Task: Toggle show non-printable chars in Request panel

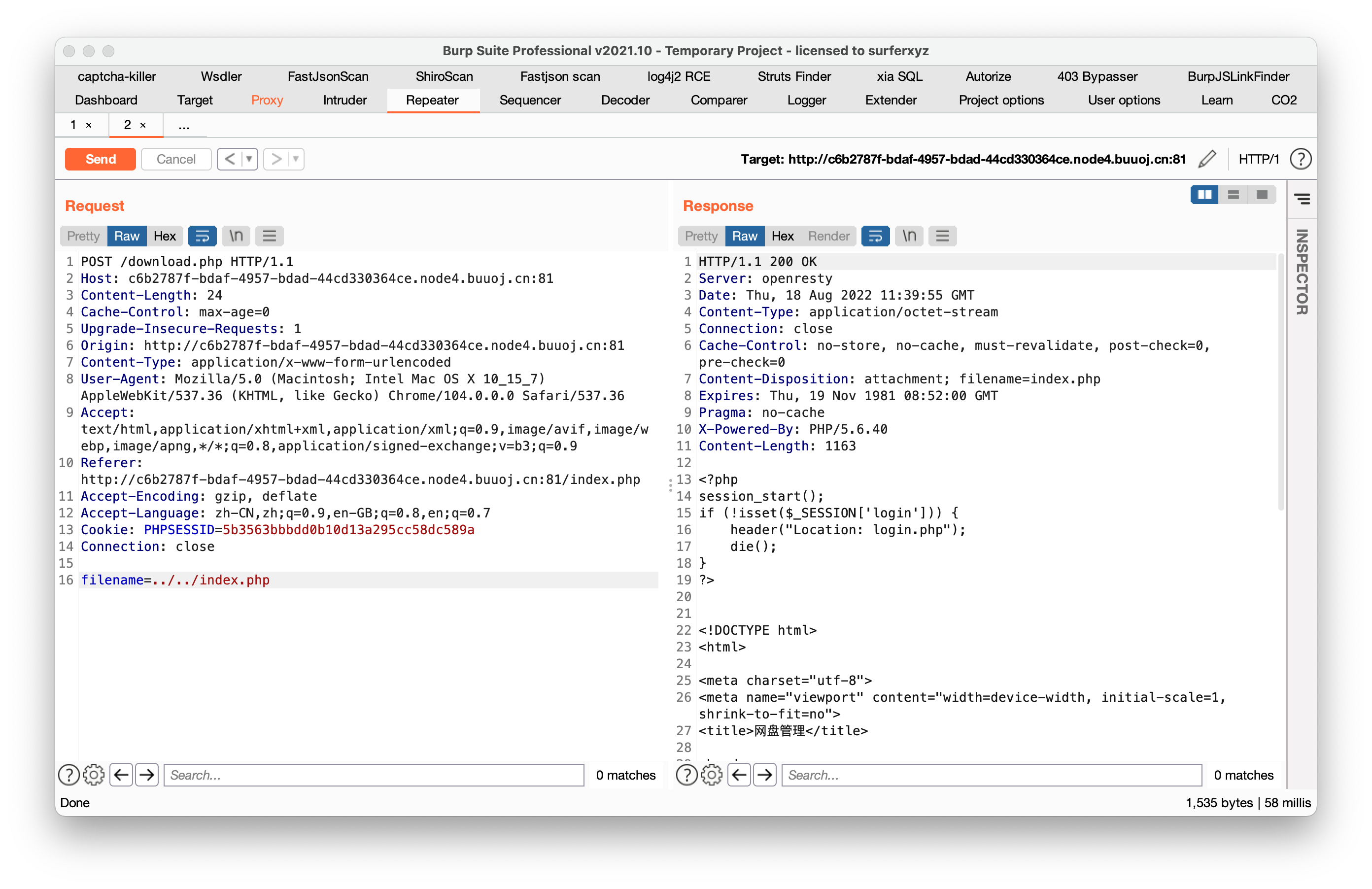Action: pyautogui.click(x=236, y=236)
